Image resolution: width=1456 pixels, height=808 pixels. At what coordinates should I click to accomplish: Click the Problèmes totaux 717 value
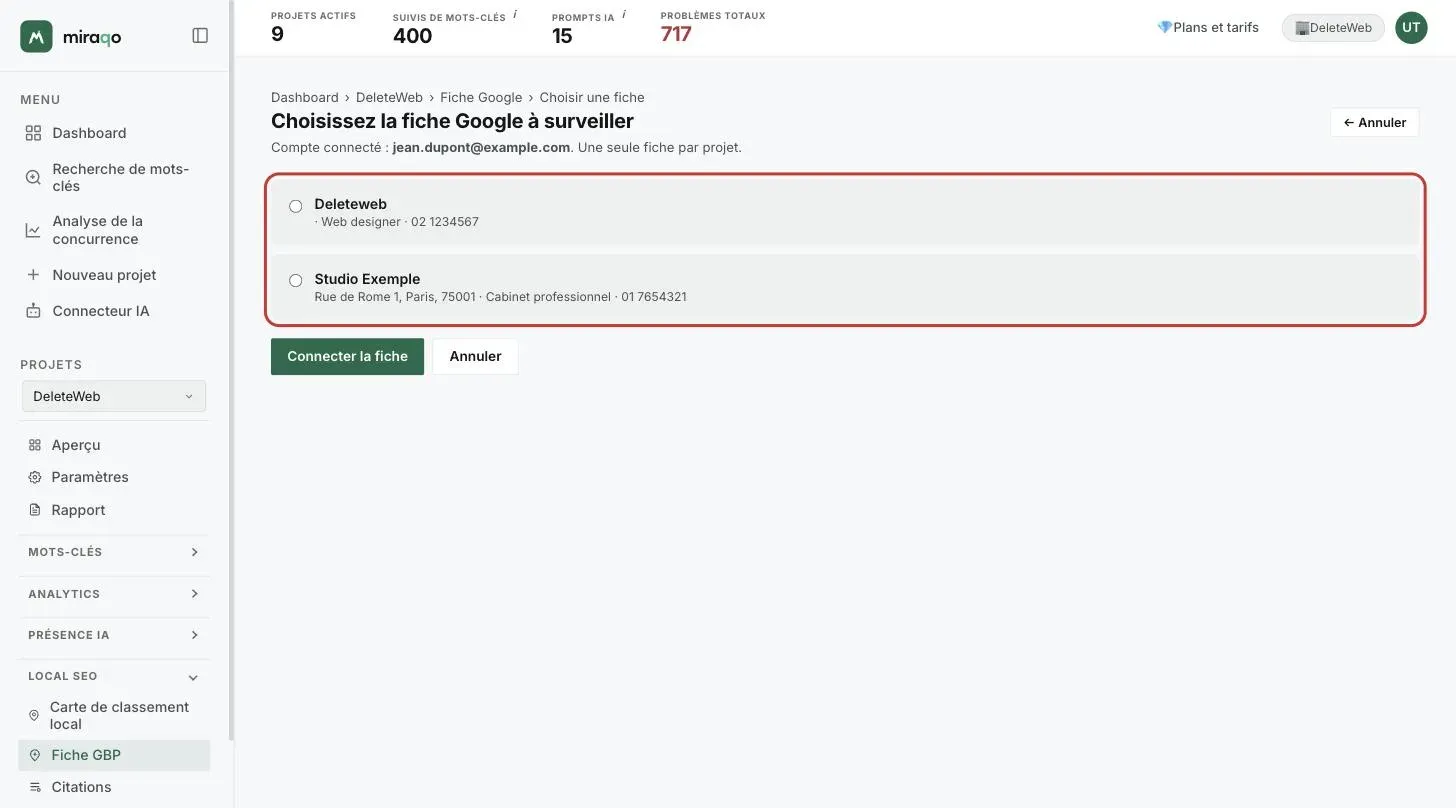676,34
